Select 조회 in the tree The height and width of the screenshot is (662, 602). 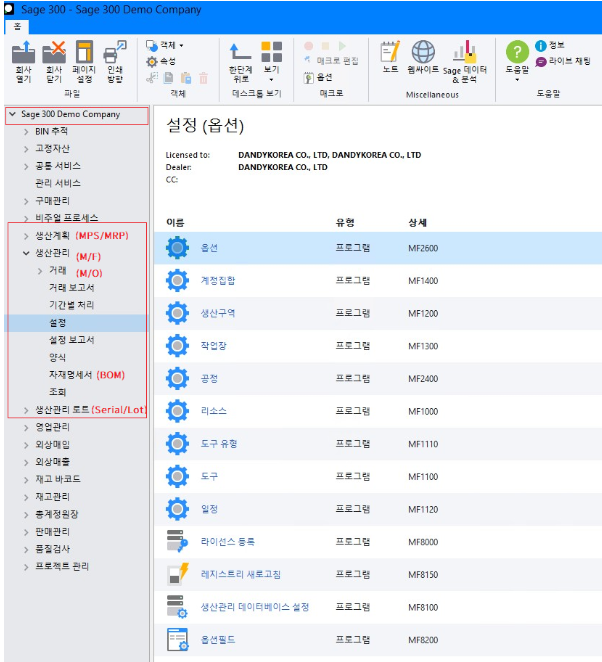pos(57,392)
